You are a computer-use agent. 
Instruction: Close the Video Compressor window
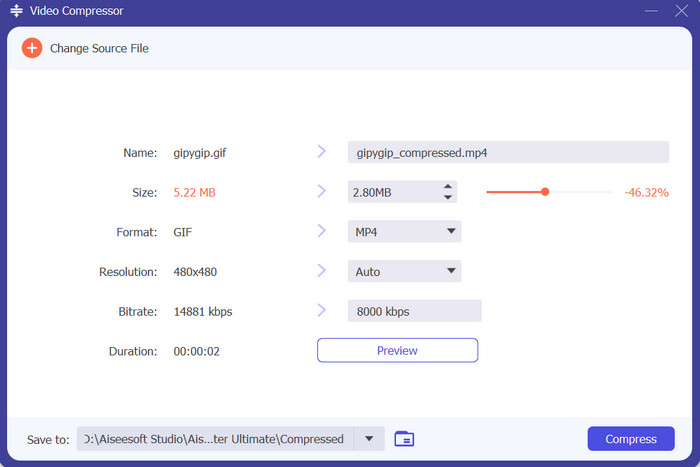coord(681,11)
